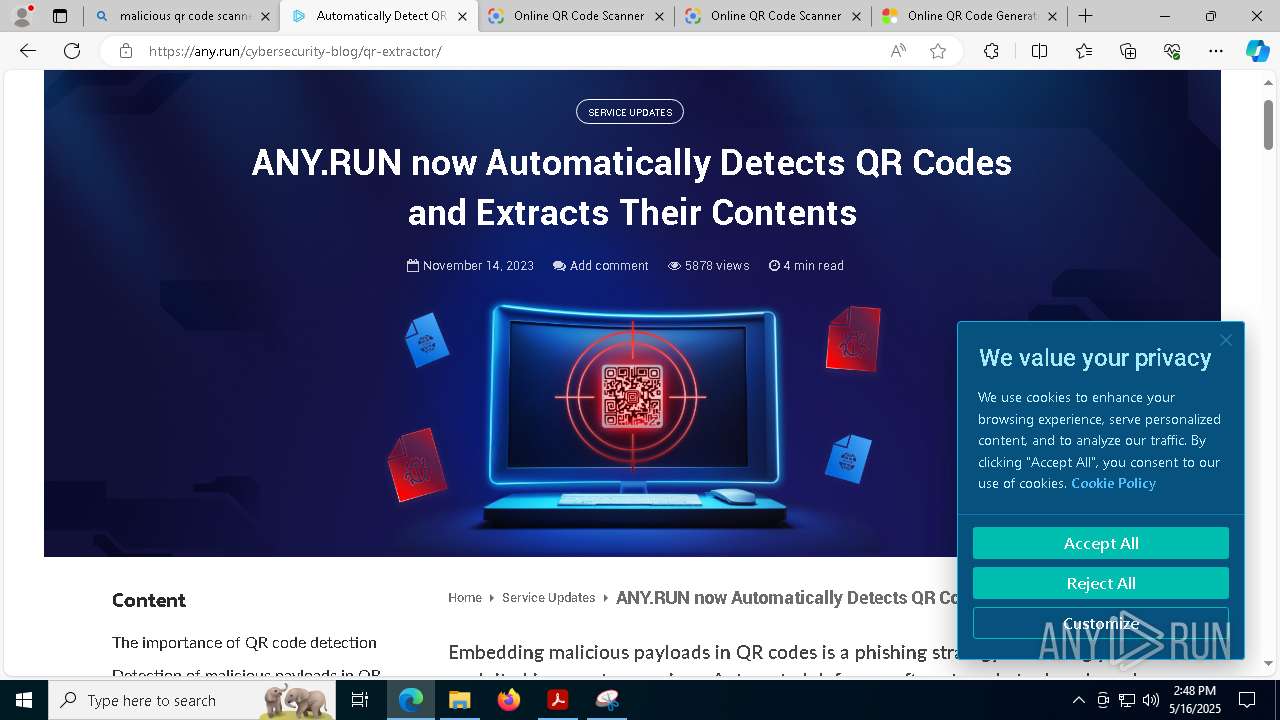Open Browser essentials icon

coord(1172,51)
